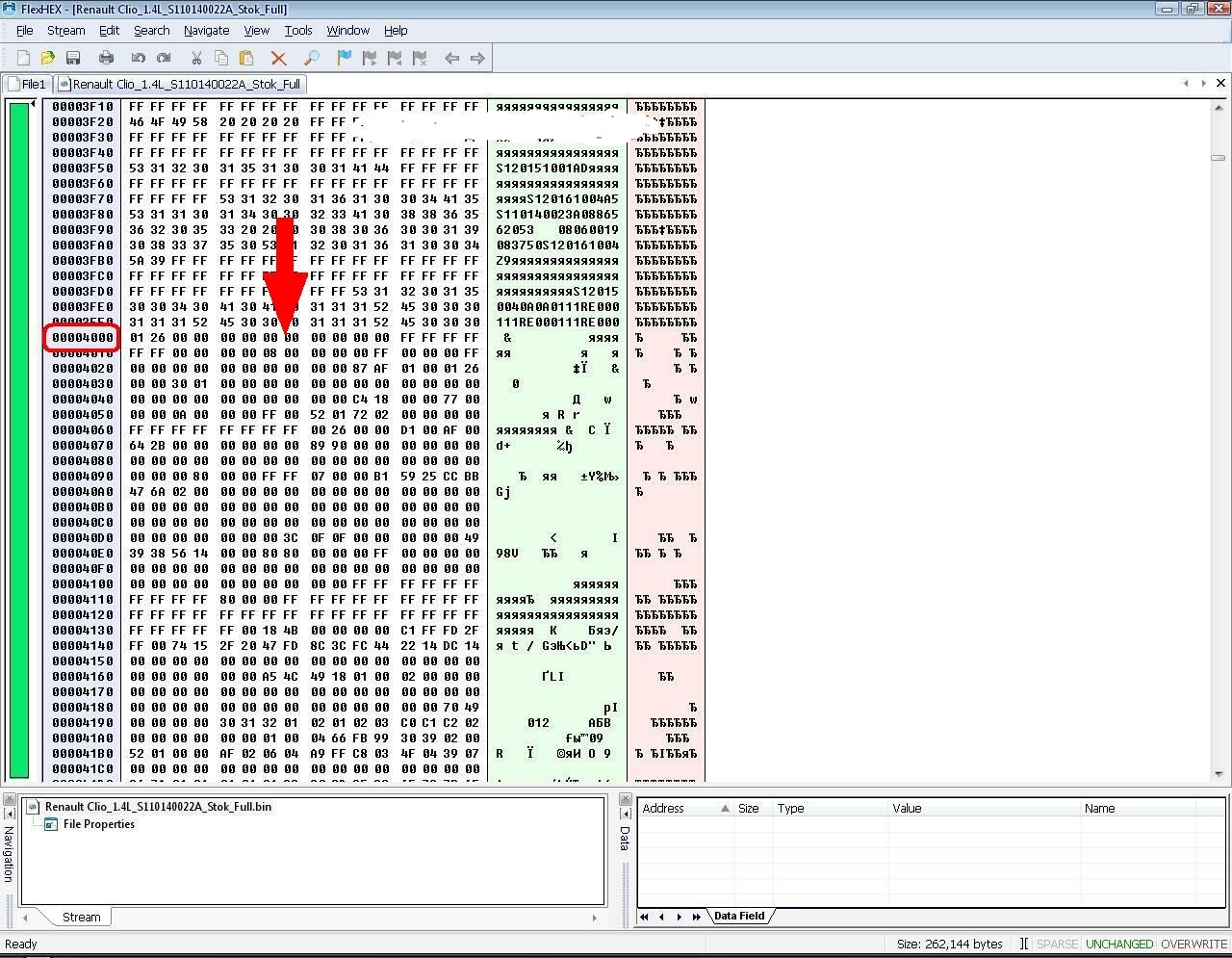Open the View menu
The height and width of the screenshot is (958, 1232).
point(256,31)
